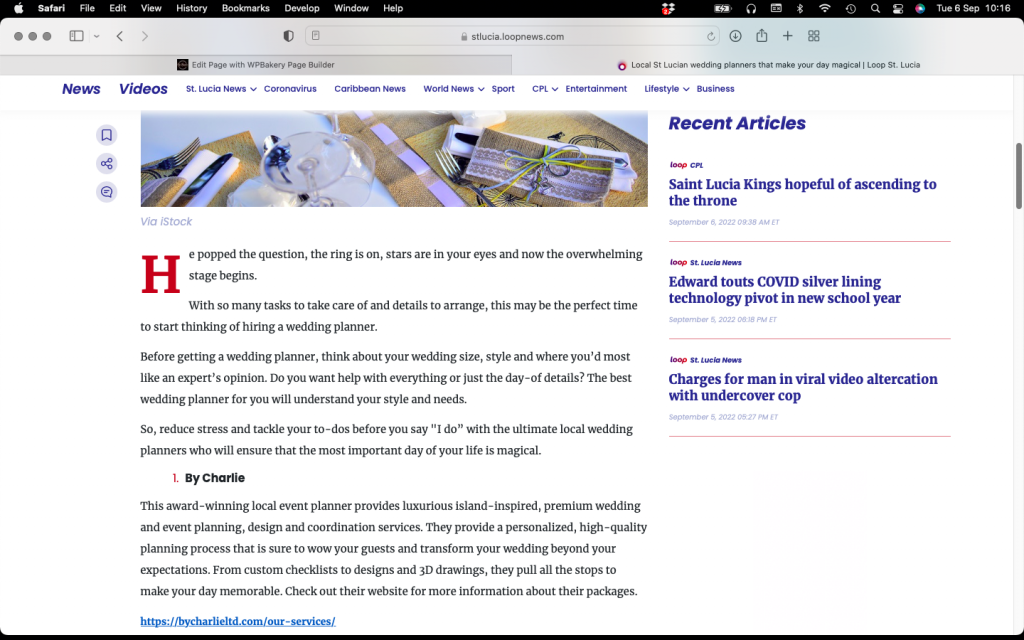This screenshot has width=1024, height=640.
Task: Open the bycharlieltd.com our-services link
Action: pos(238,621)
